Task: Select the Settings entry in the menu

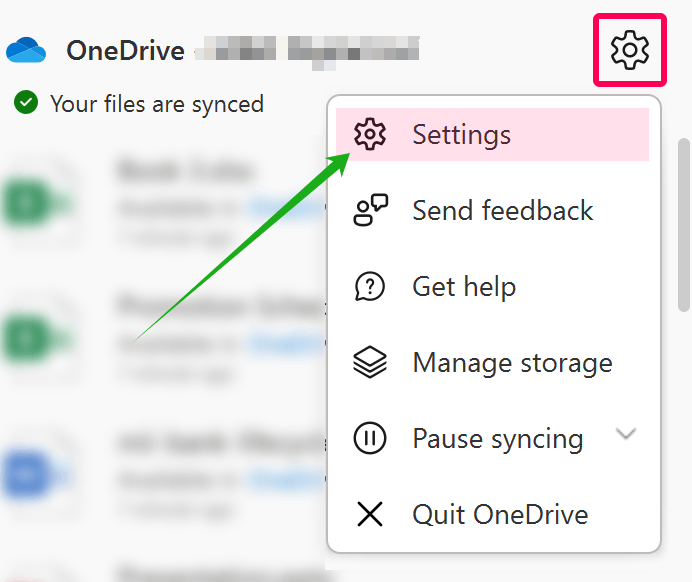Action: pyautogui.click(x=493, y=135)
